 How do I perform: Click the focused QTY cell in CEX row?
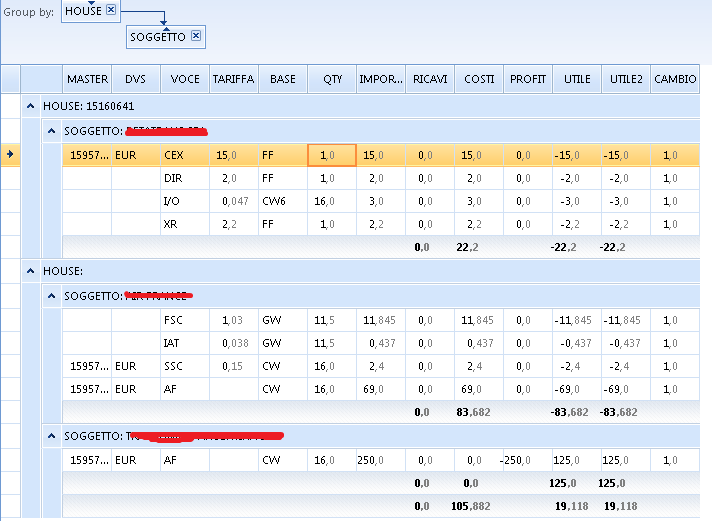tap(332, 155)
